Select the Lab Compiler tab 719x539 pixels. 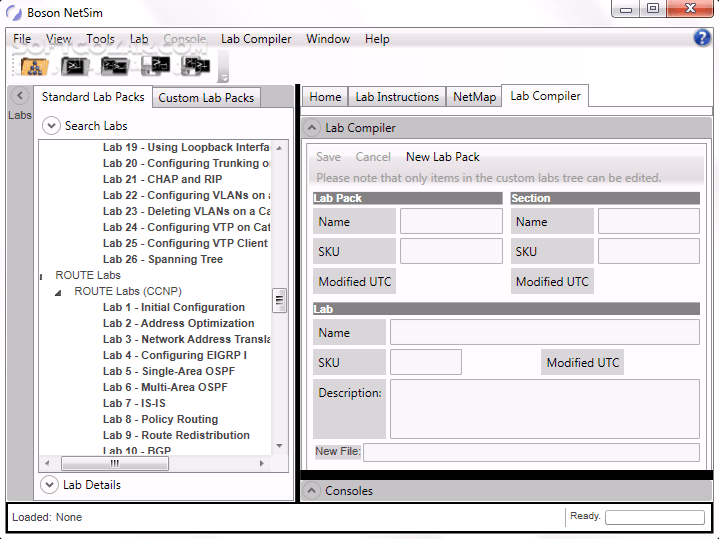click(545, 96)
